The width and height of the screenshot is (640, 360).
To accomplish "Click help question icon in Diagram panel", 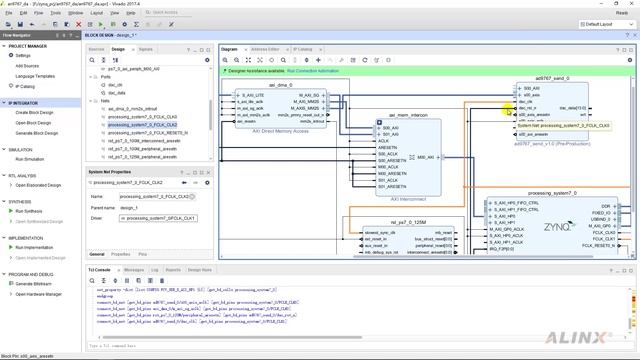I will pos(617,50).
